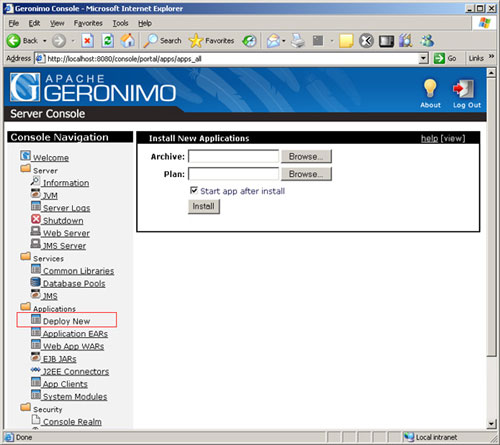Click the J2EE Connectors icon
The height and width of the screenshot is (445, 500).
coord(35,370)
